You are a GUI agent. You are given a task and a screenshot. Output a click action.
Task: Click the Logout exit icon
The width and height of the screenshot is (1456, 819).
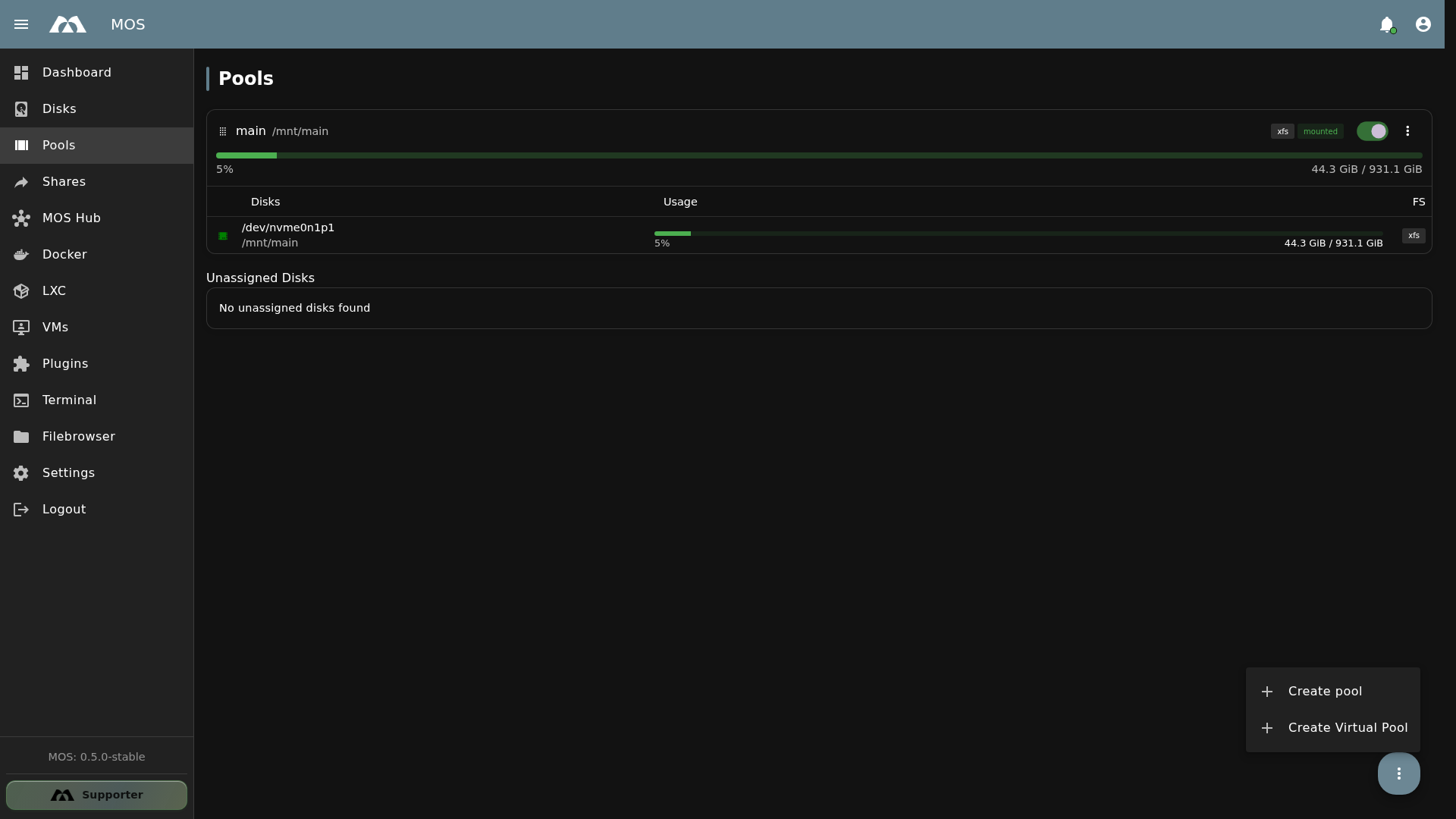(x=21, y=510)
